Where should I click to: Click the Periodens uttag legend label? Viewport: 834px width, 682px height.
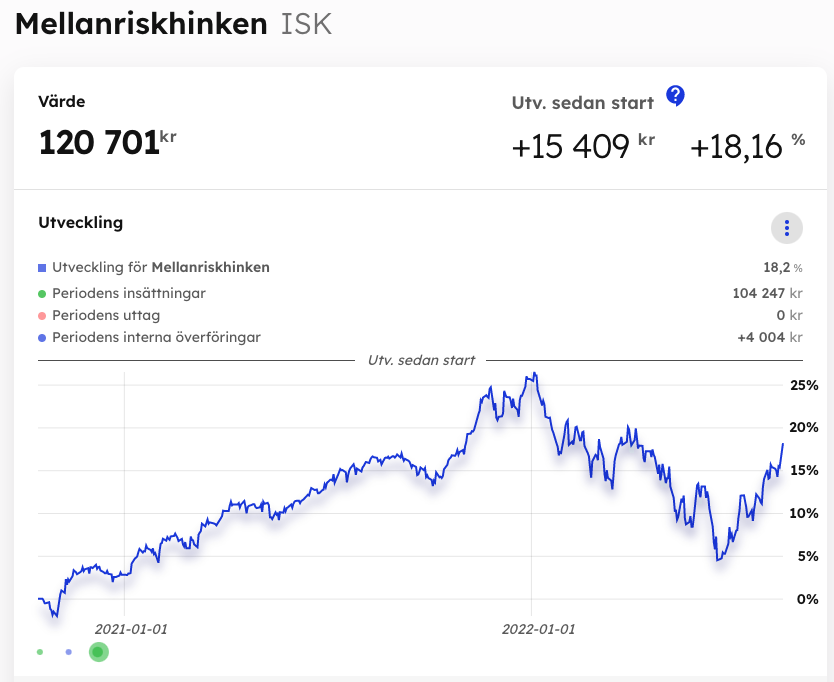tap(106, 316)
